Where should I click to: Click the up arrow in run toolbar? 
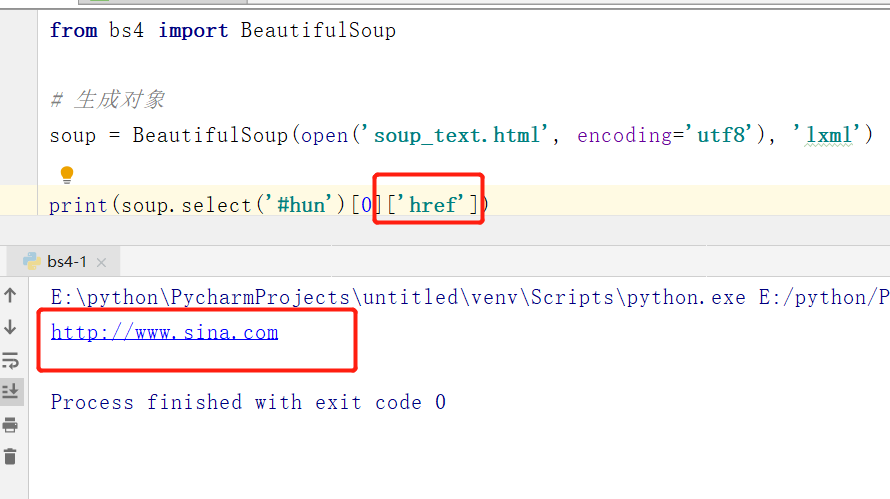coord(10,295)
